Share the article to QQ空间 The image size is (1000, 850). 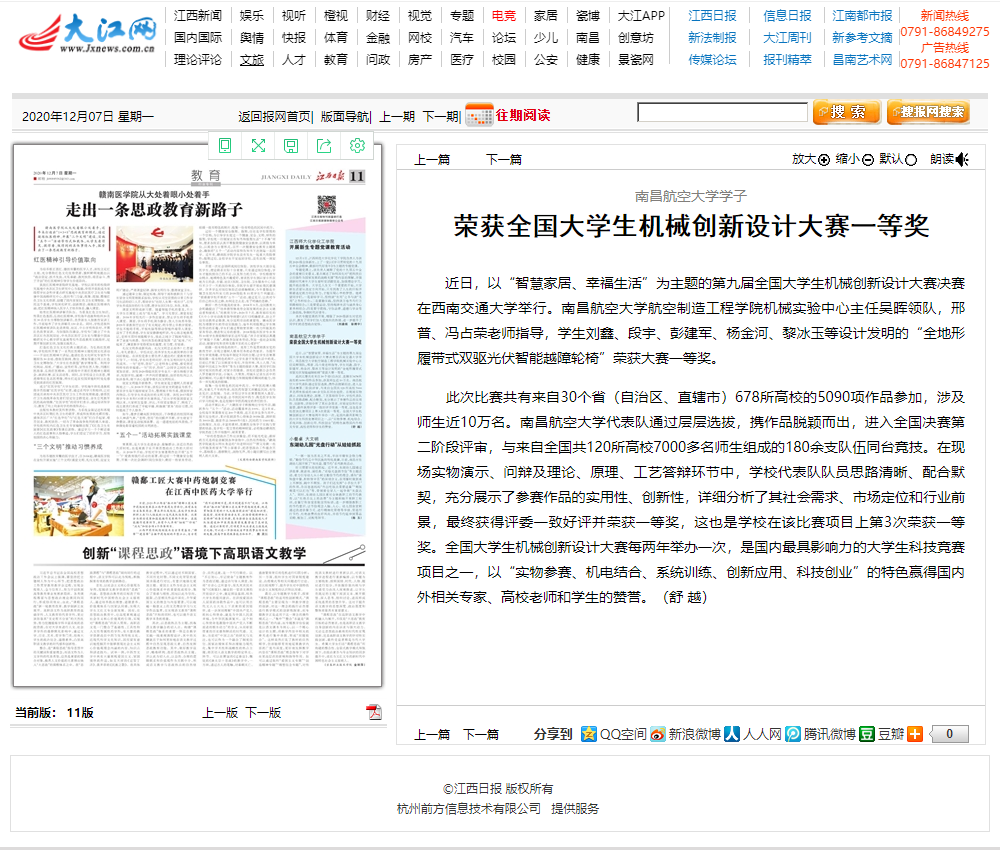[x=613, y=734]
